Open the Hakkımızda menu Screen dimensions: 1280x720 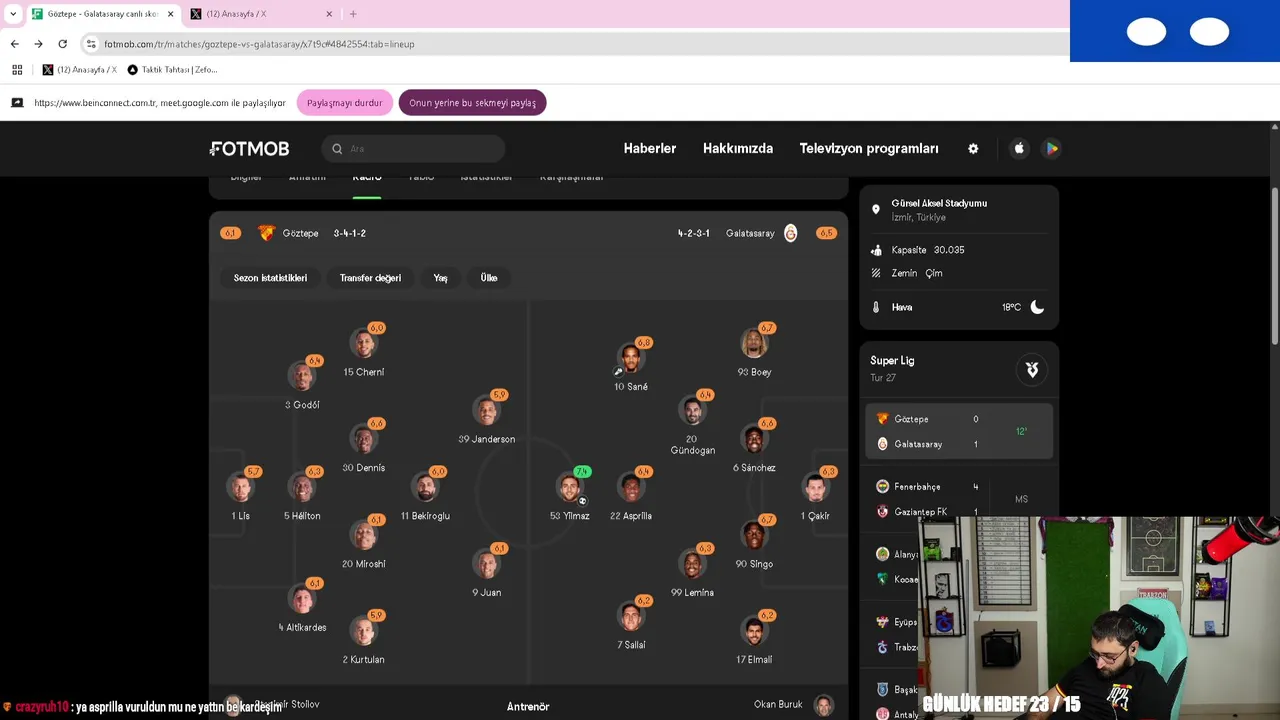[738, 148]
